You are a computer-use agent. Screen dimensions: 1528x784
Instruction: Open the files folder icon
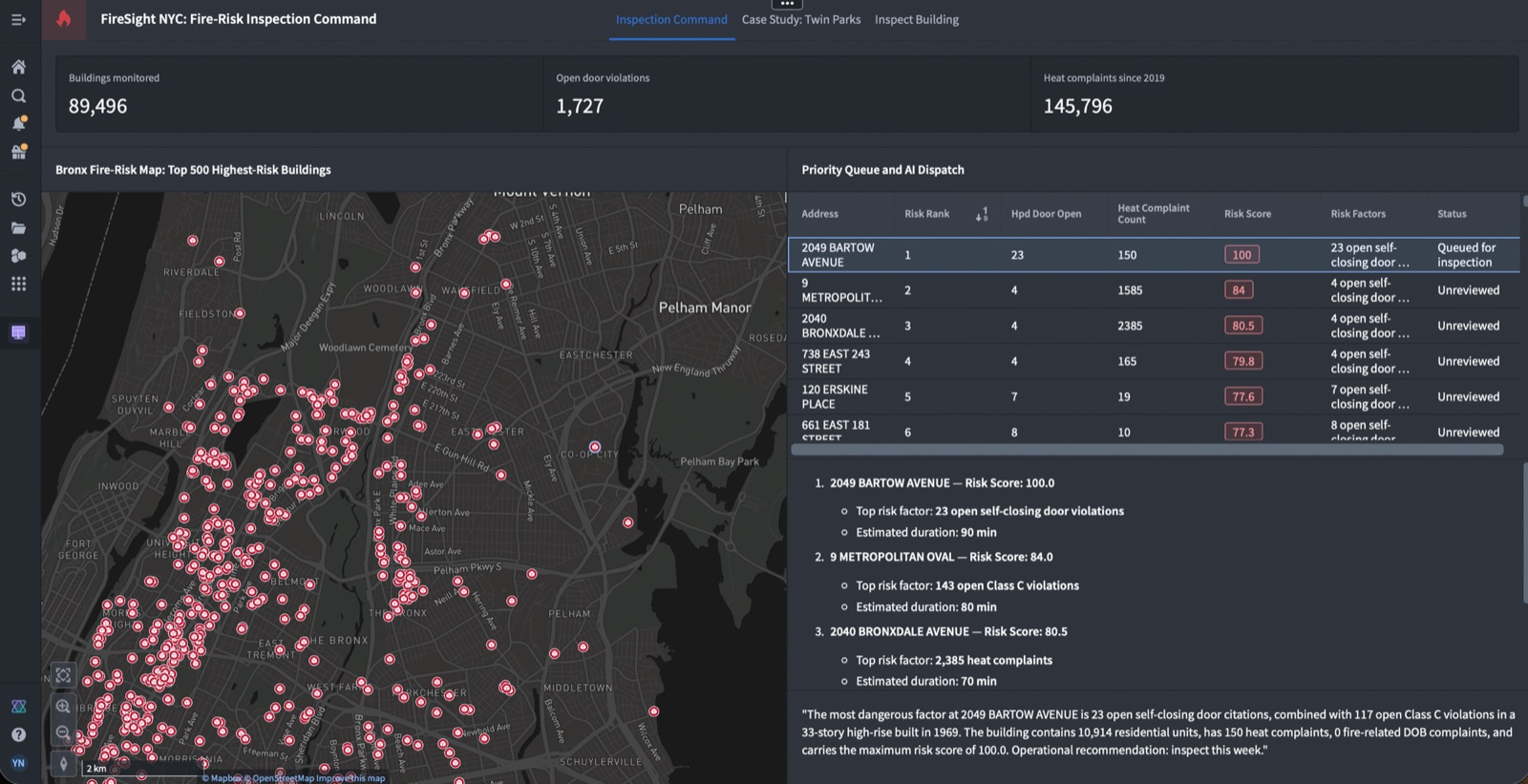click(x=18, y=227)
